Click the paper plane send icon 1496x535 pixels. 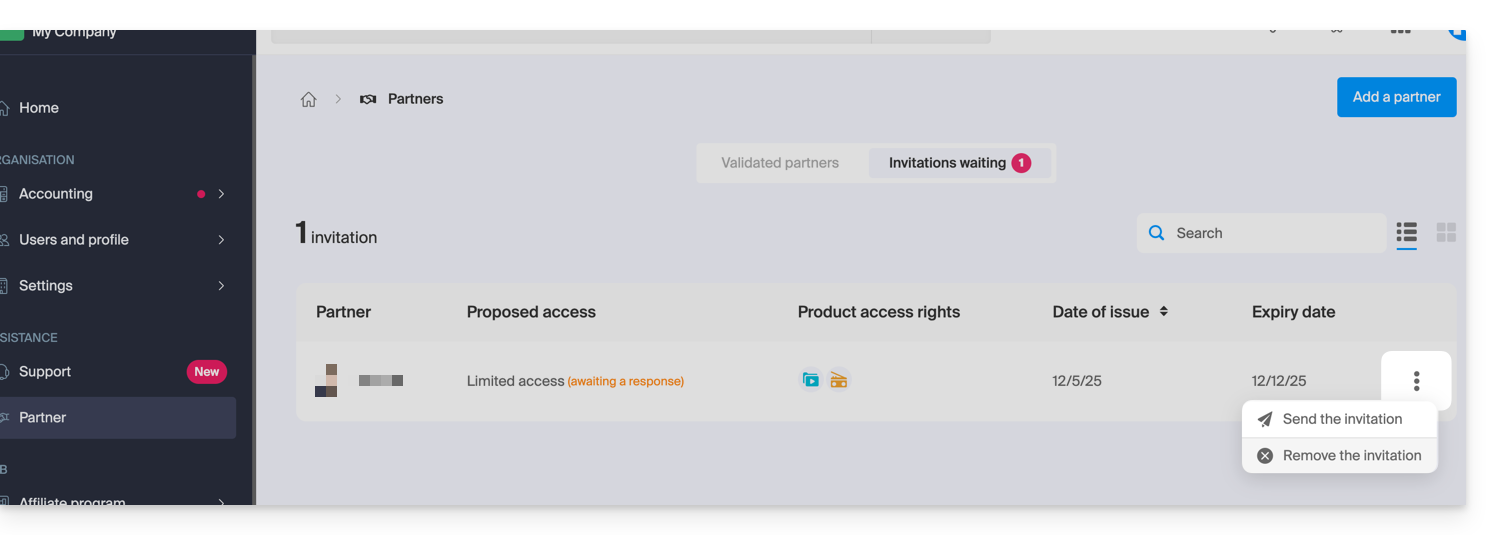(x=1265, y=419)
